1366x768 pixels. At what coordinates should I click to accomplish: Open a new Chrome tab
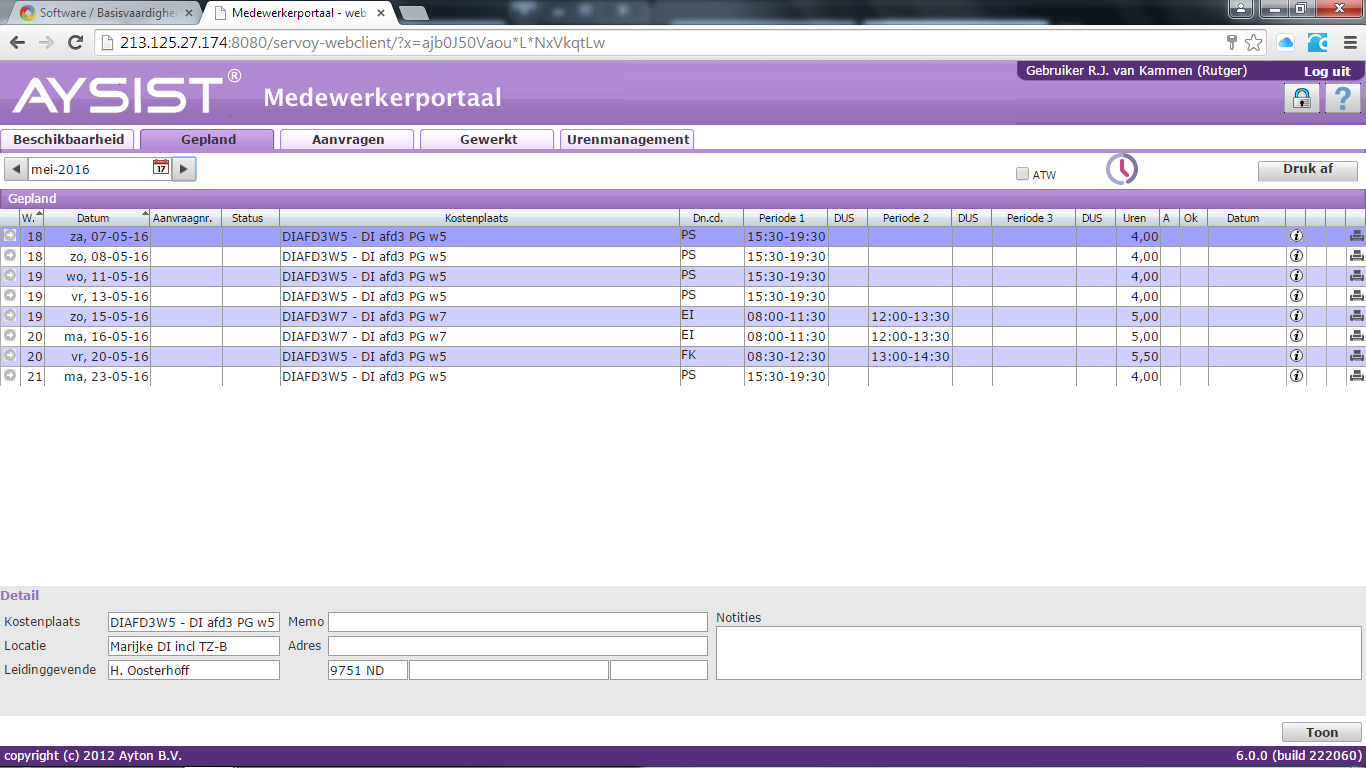click(413, 13)
